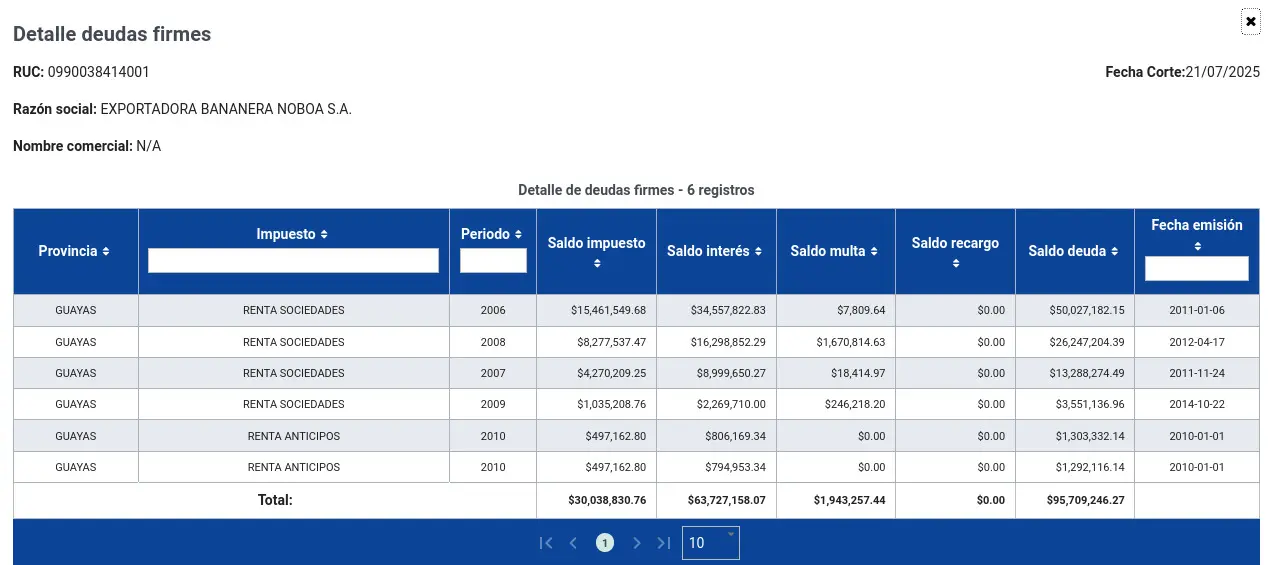Click saldo interés $2,269,710.00 cell

coord(716,404)
